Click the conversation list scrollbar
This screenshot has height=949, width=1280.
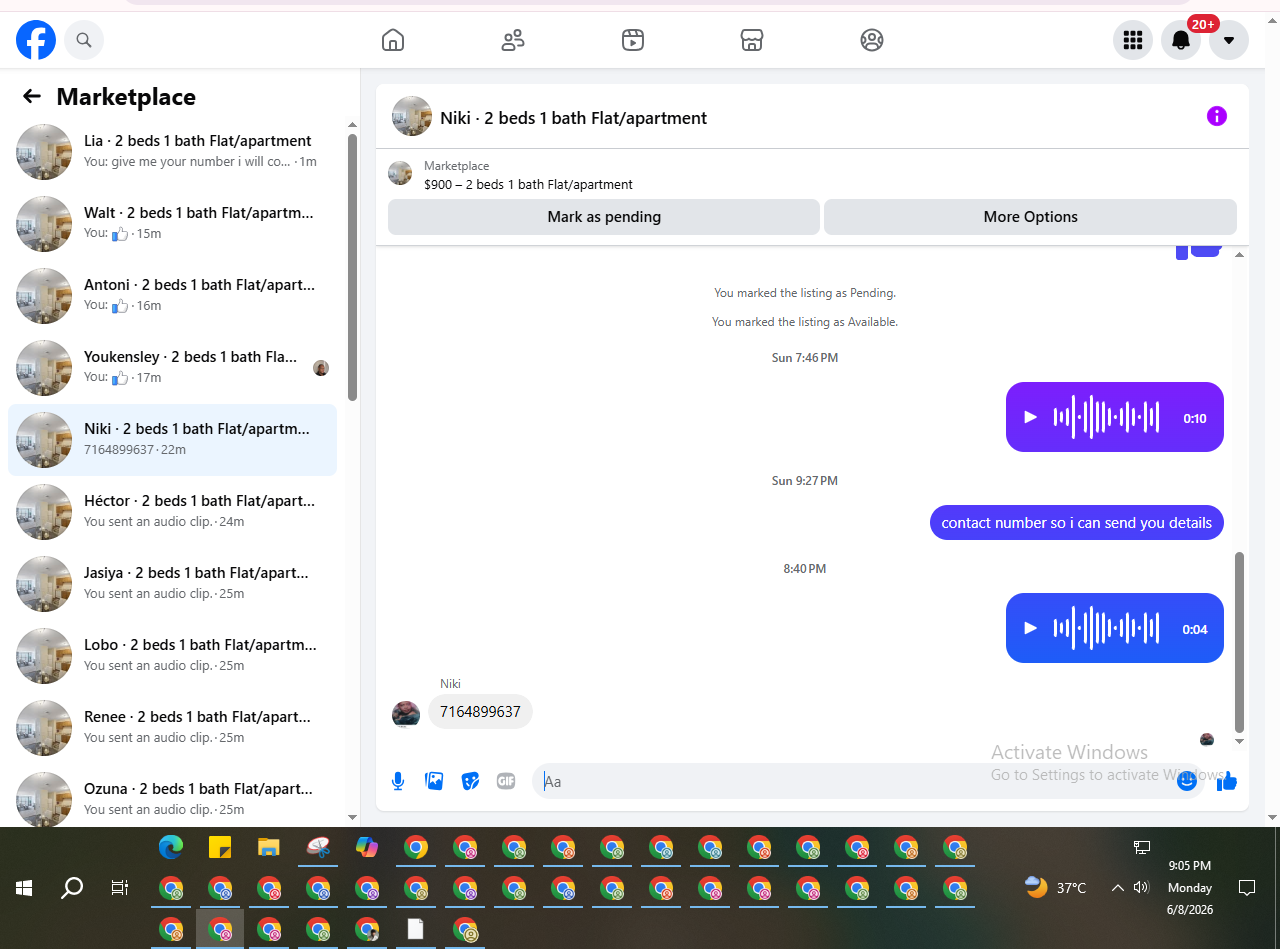[352, 267]
